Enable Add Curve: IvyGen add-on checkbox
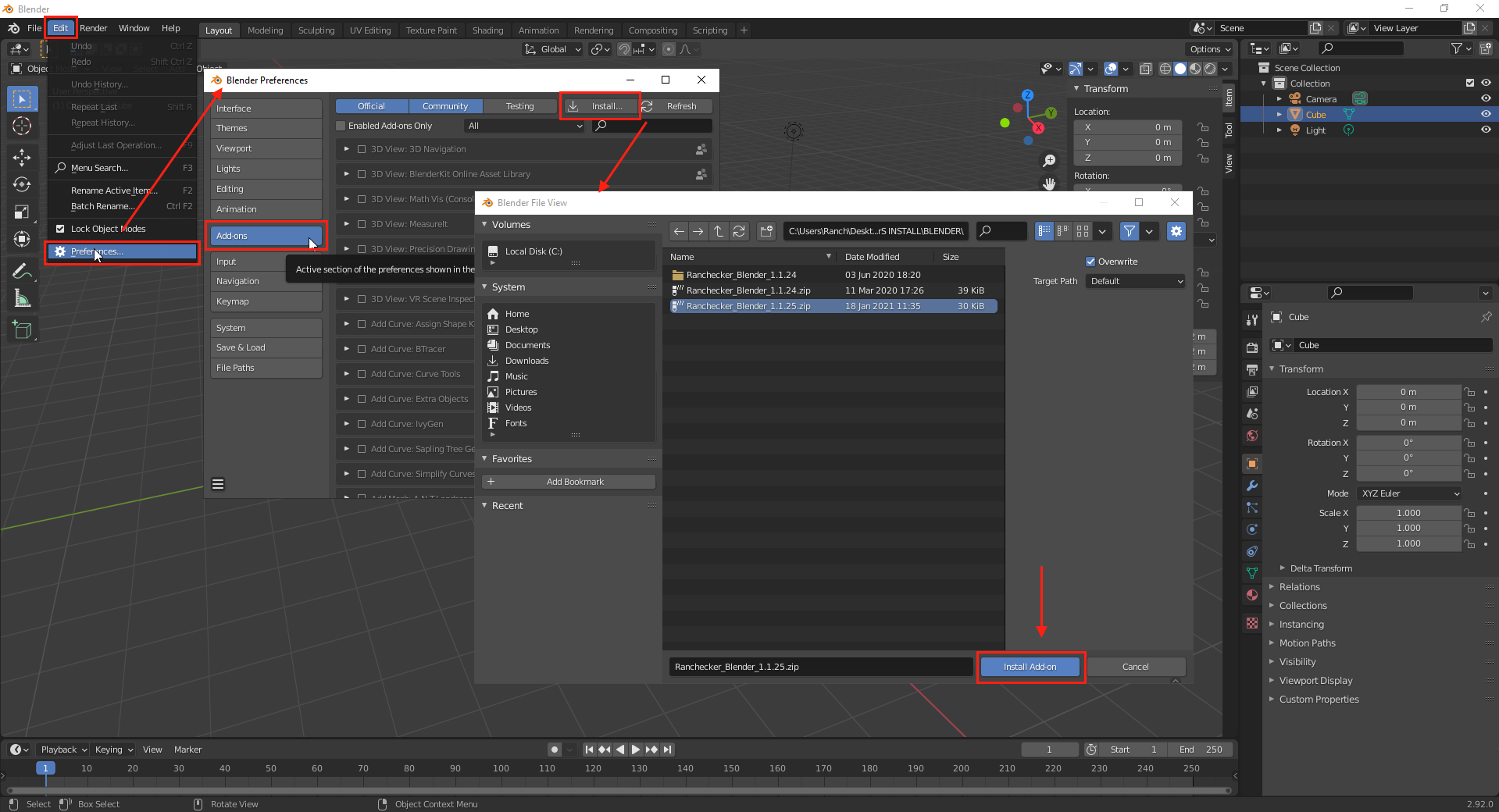The image size is (1499, 812). (362, 424)
